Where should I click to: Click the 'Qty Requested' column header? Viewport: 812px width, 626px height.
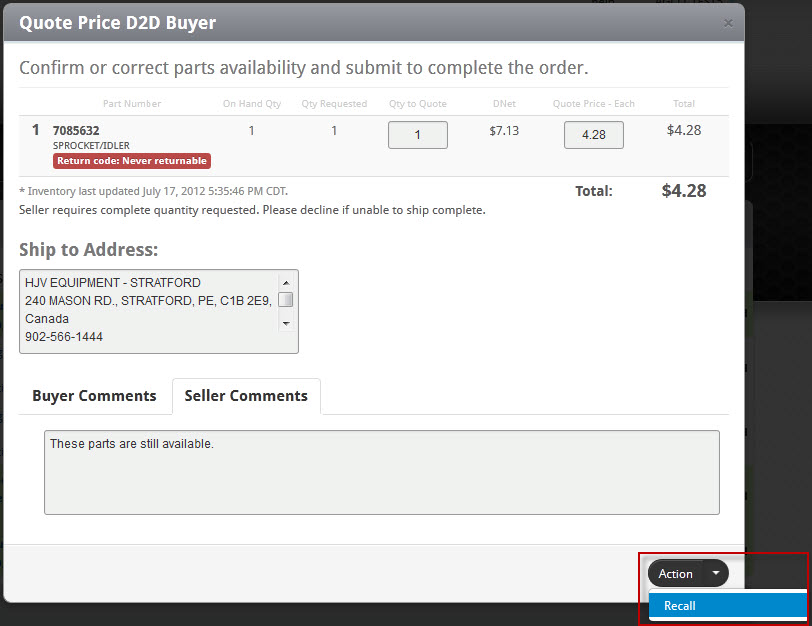click(x=334, y=104)
